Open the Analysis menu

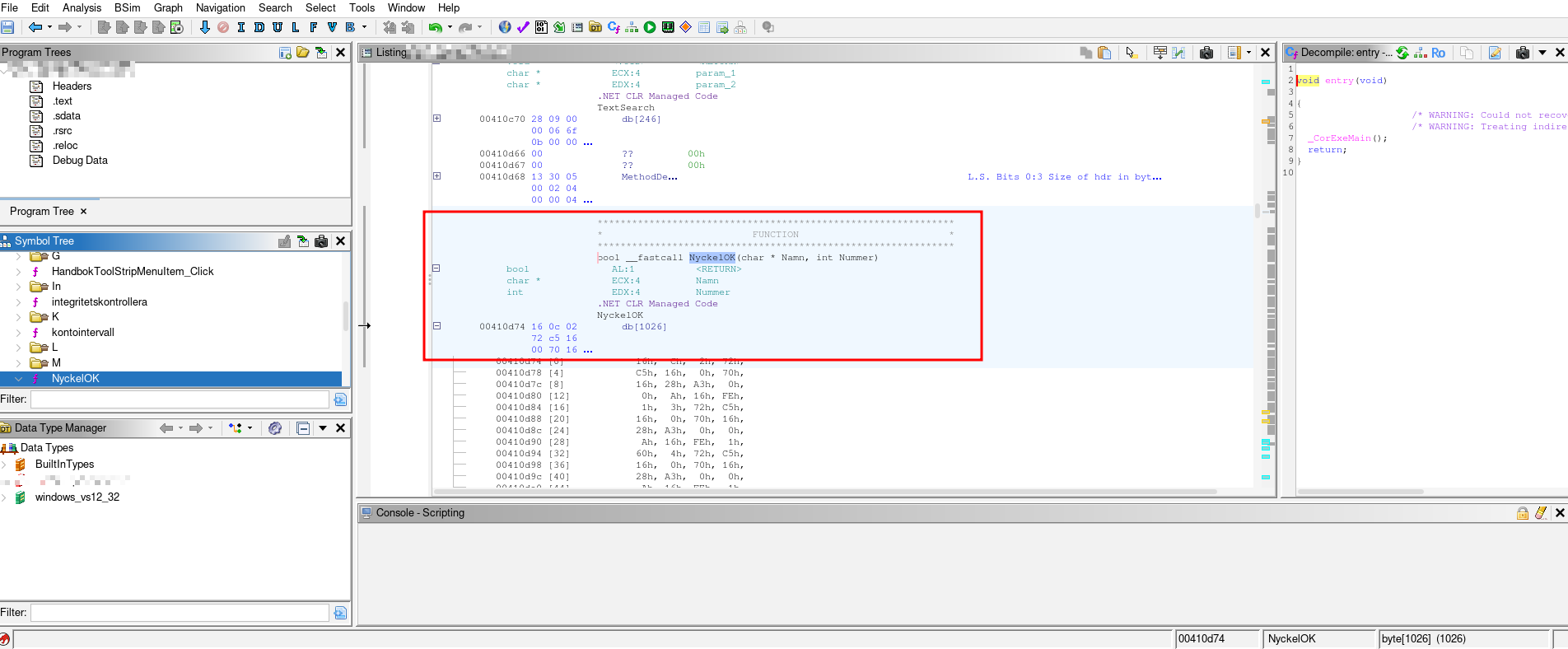tap(82, 7)
